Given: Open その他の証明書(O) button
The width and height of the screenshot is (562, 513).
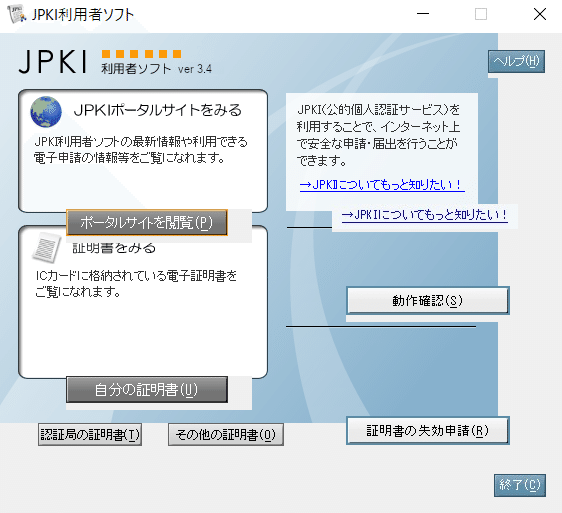Looking at the screenshot, I should 226,434.
